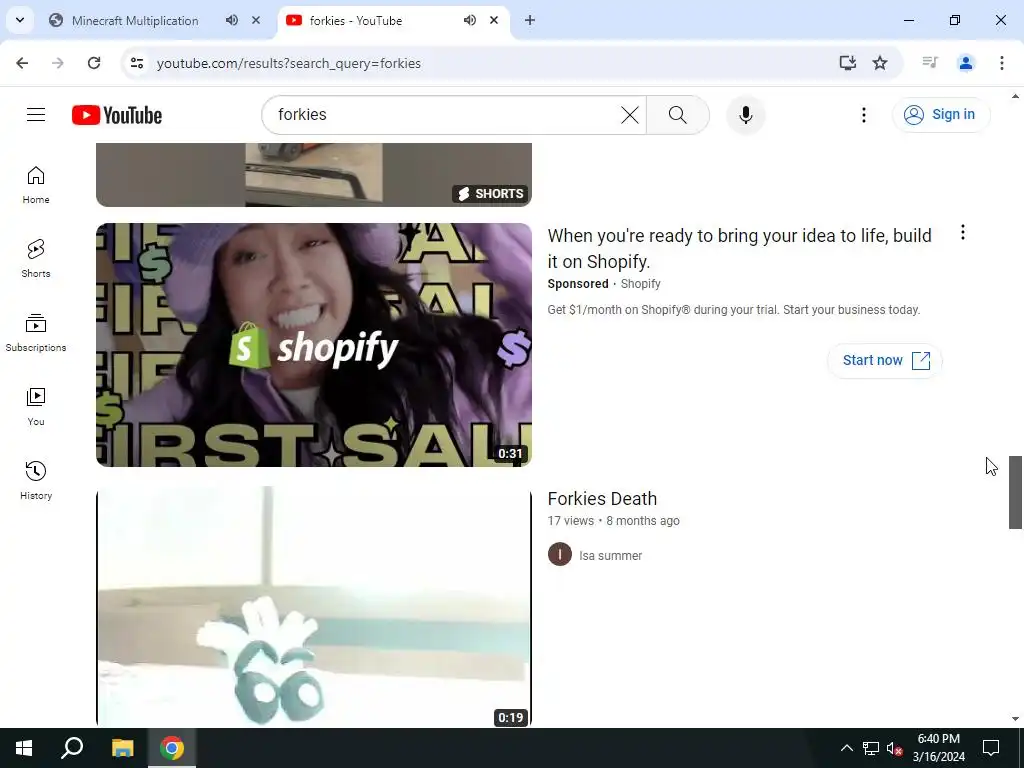The height and width of the screenshot is (768, 1024).
Task: Click the Shopify advertiser name link
Action: click(641, 284)
